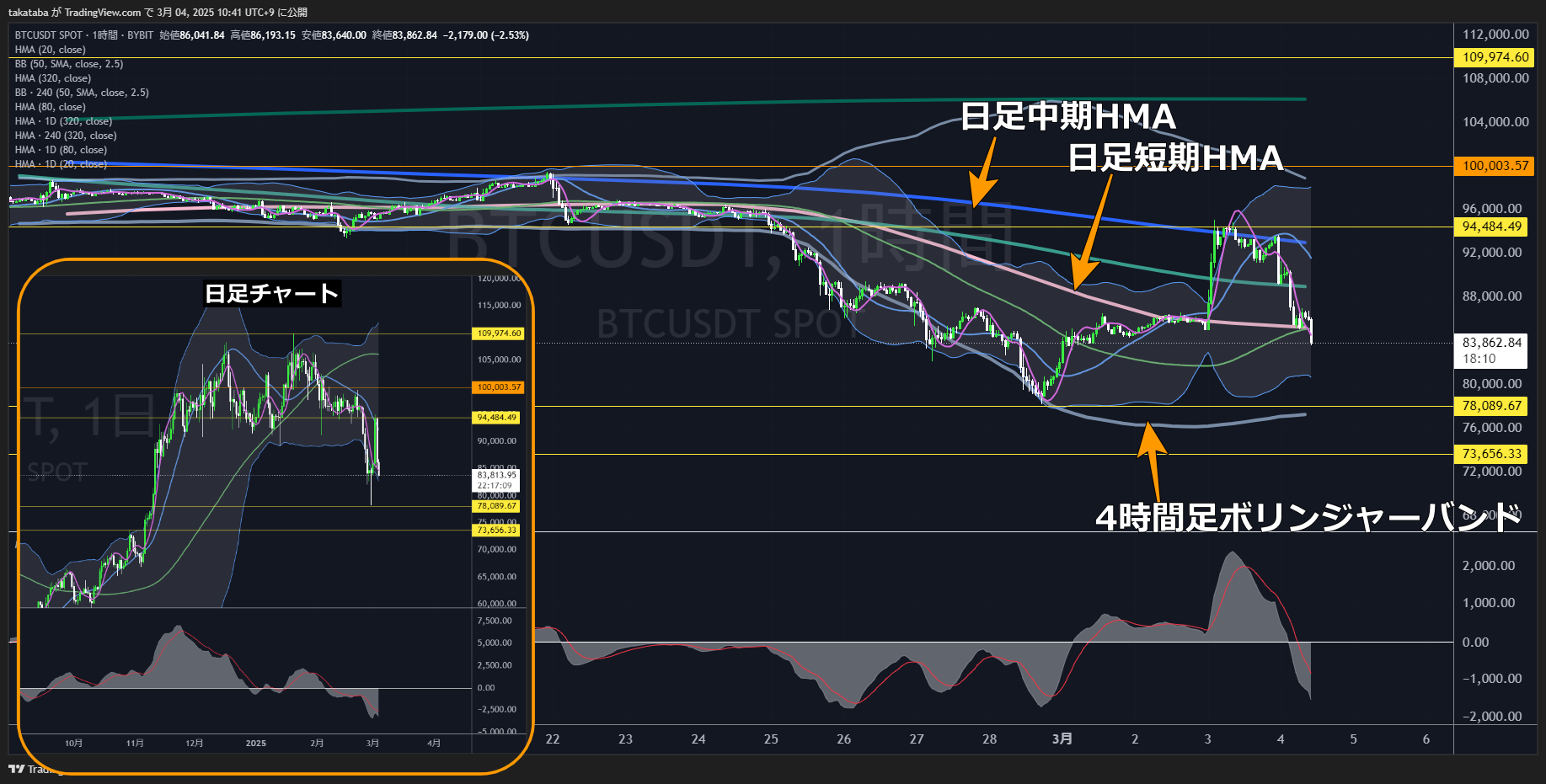Click the 109,974.60 yellow price label on main axis

[1495, 57]
